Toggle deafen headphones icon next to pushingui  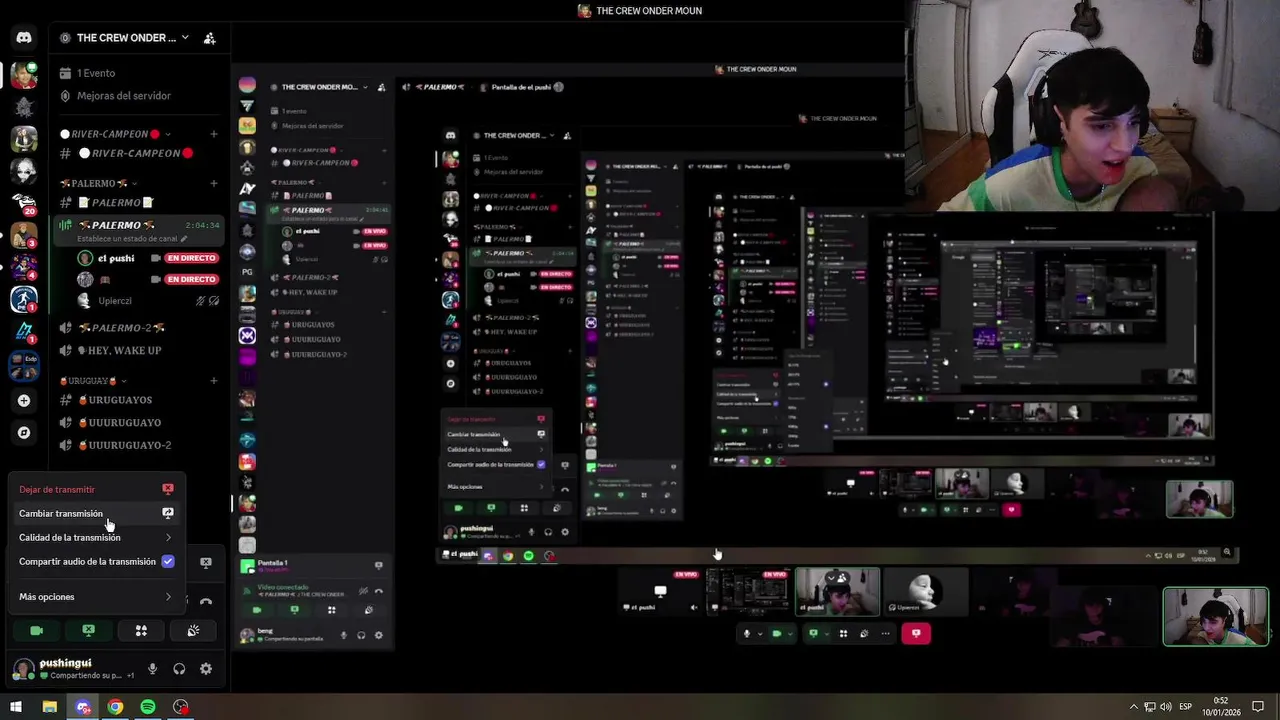[179, 669]
